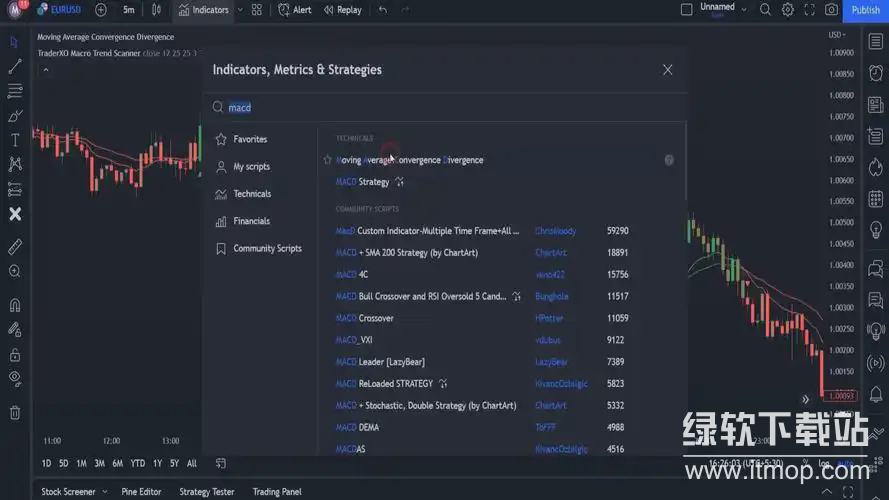Image resolution: width=889 pixels, height=500 pixels.
Task: Select the text annotation tool
Action: click(15, 140)
